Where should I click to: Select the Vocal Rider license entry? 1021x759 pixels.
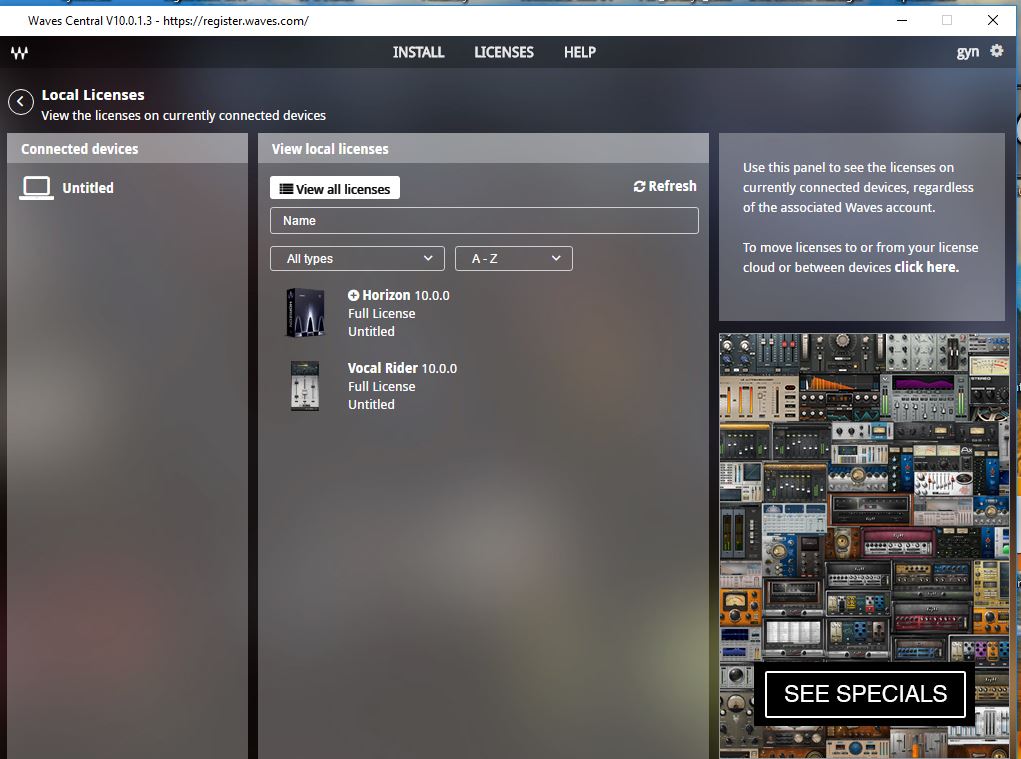pos(383,368)
